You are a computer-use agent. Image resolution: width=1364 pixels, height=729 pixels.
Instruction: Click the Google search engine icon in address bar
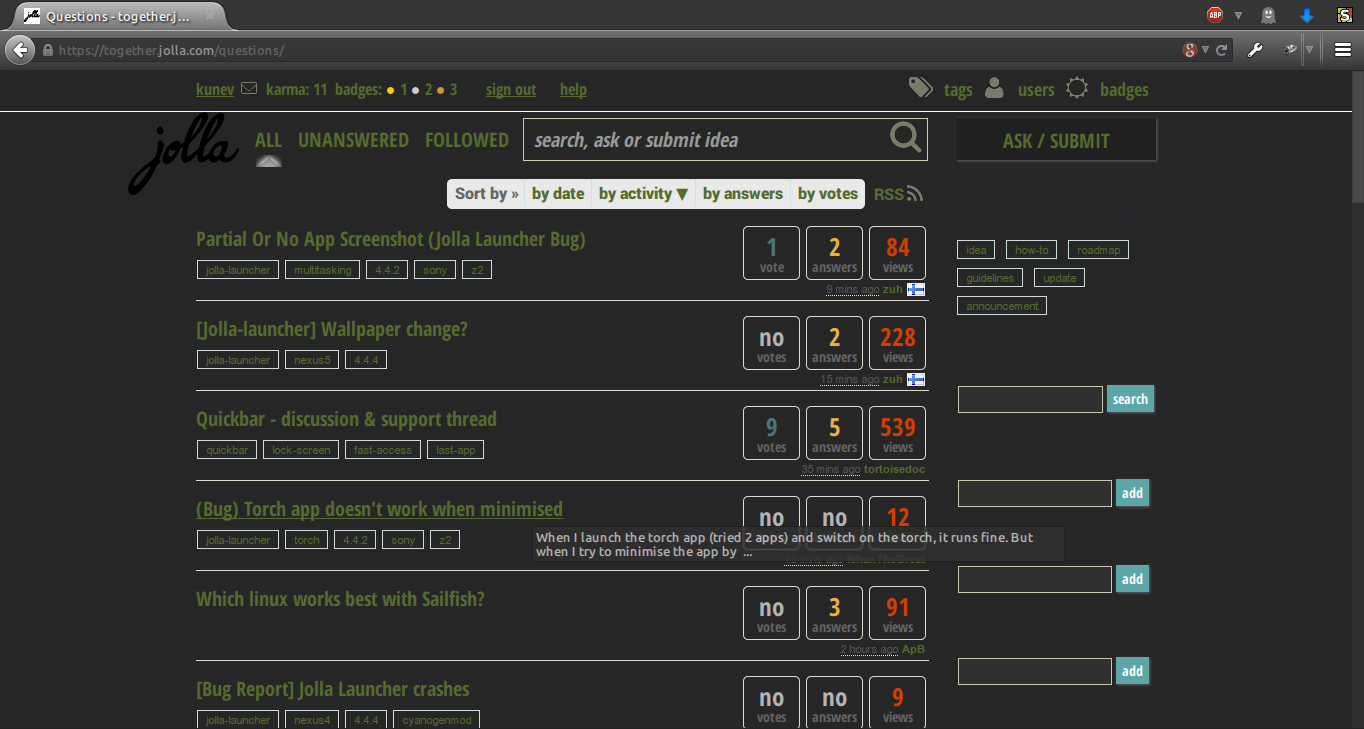coord(1190,50)
